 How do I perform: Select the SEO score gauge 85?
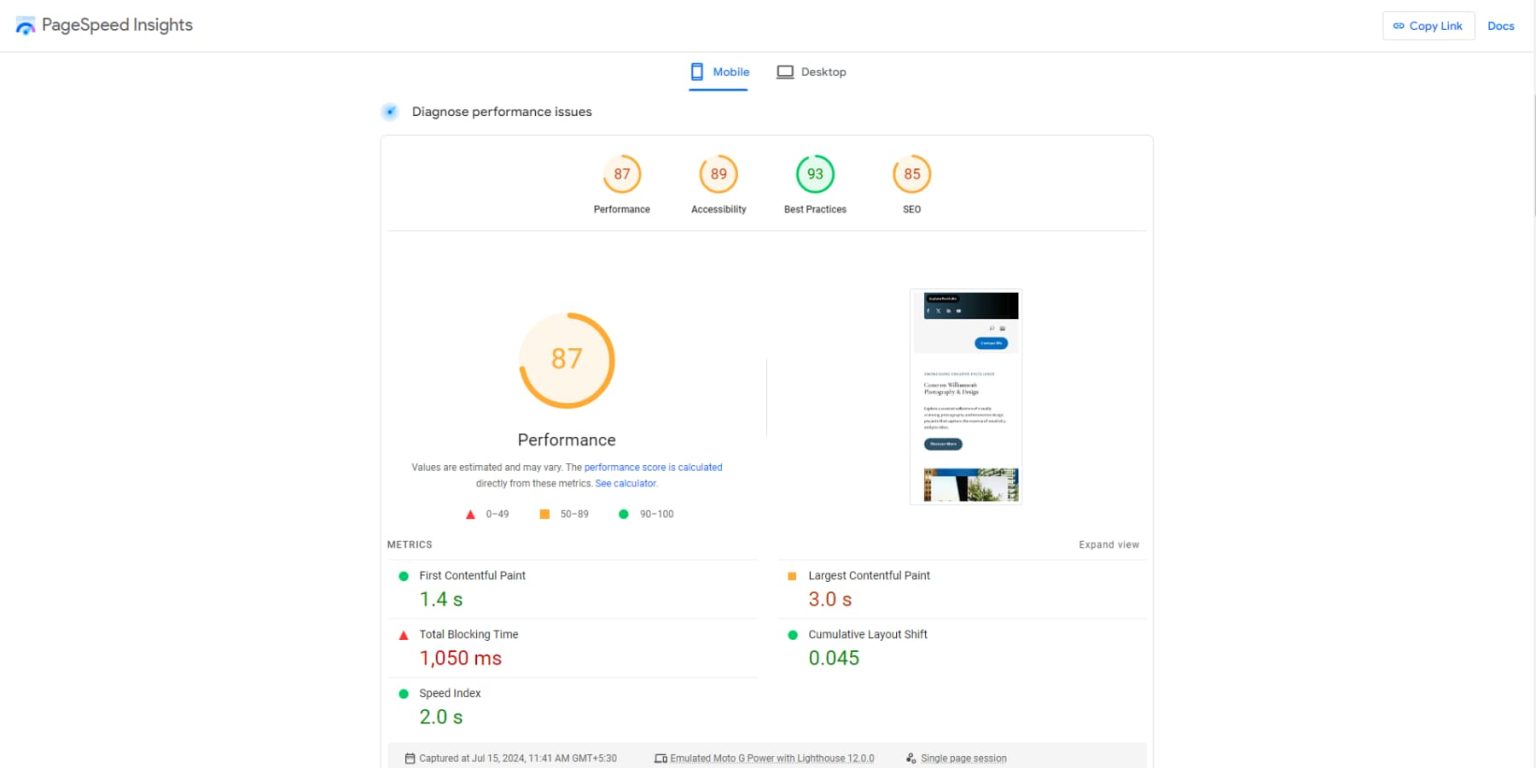pos(911,174)
